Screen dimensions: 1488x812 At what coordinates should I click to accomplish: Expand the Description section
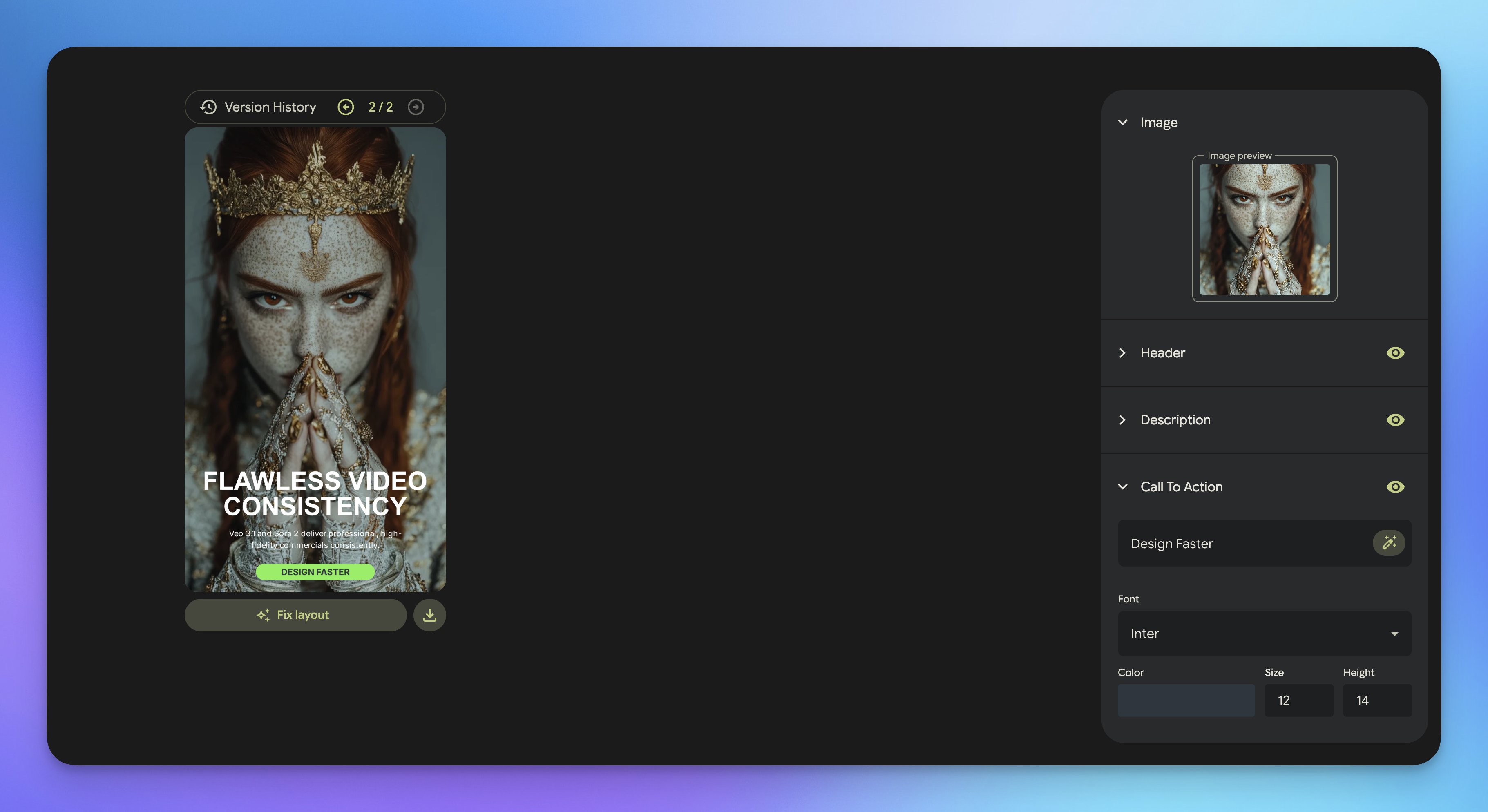point(1122,420)
